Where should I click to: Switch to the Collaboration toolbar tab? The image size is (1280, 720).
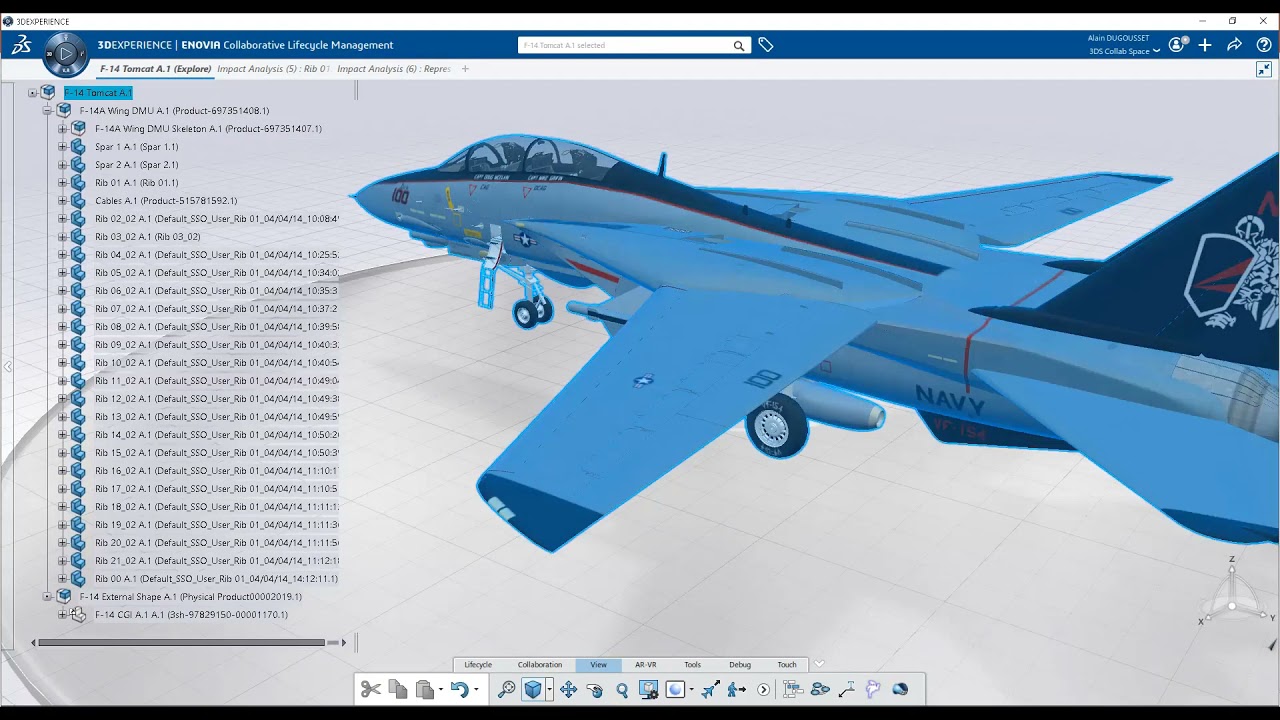pos(540,665)
